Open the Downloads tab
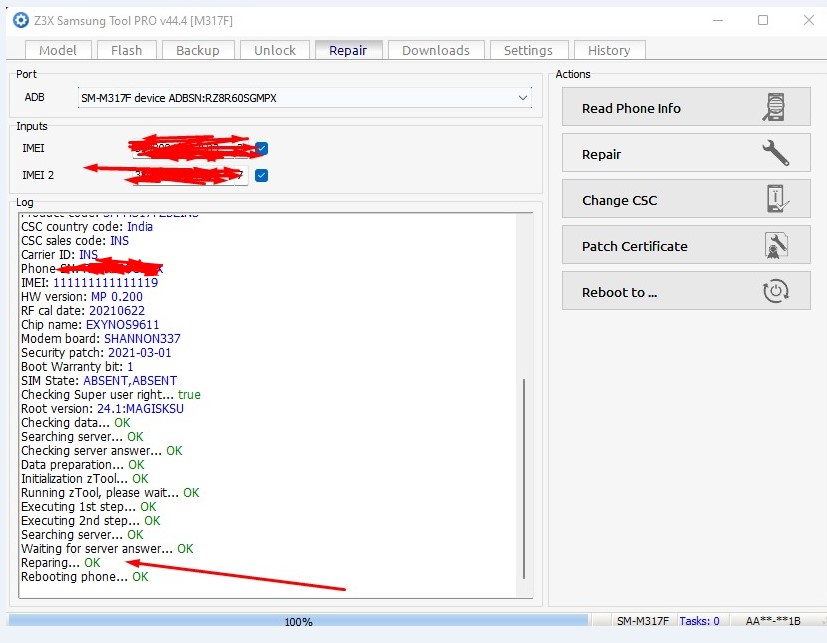Viewport: 827px width, 643px height. pyautogui.click(x=436, y=51)
